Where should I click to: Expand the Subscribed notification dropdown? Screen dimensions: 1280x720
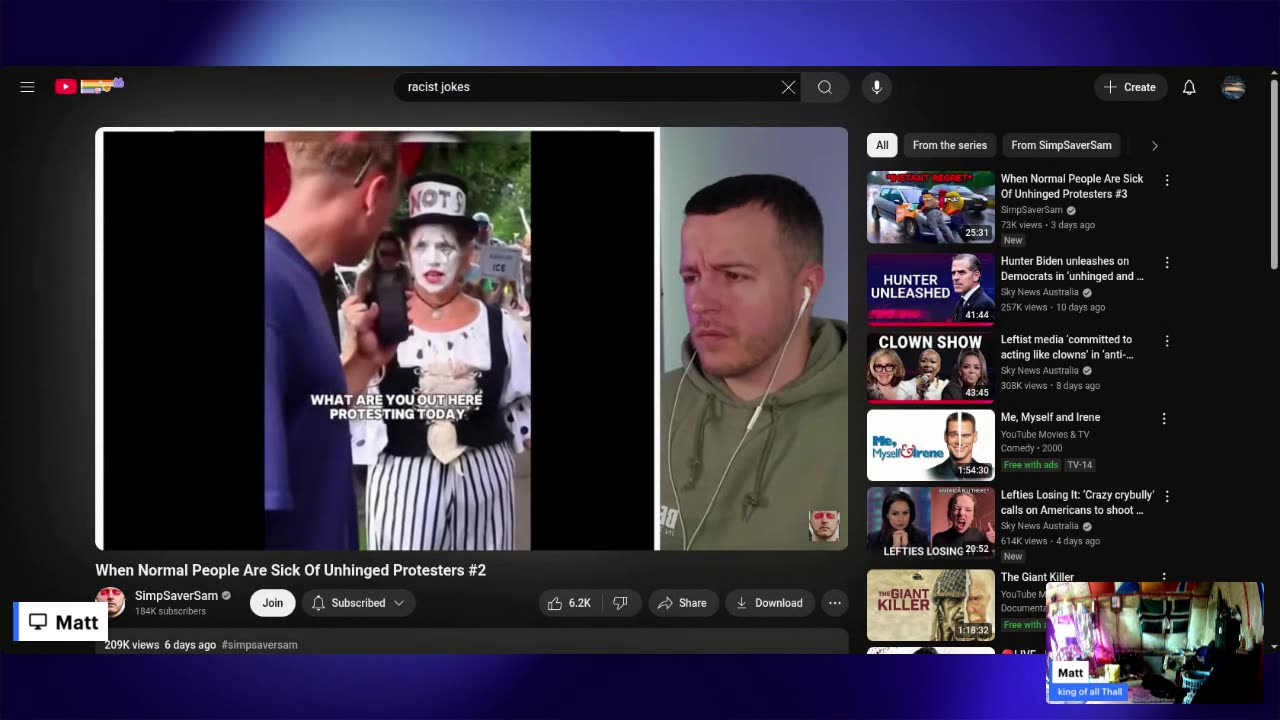358,603
